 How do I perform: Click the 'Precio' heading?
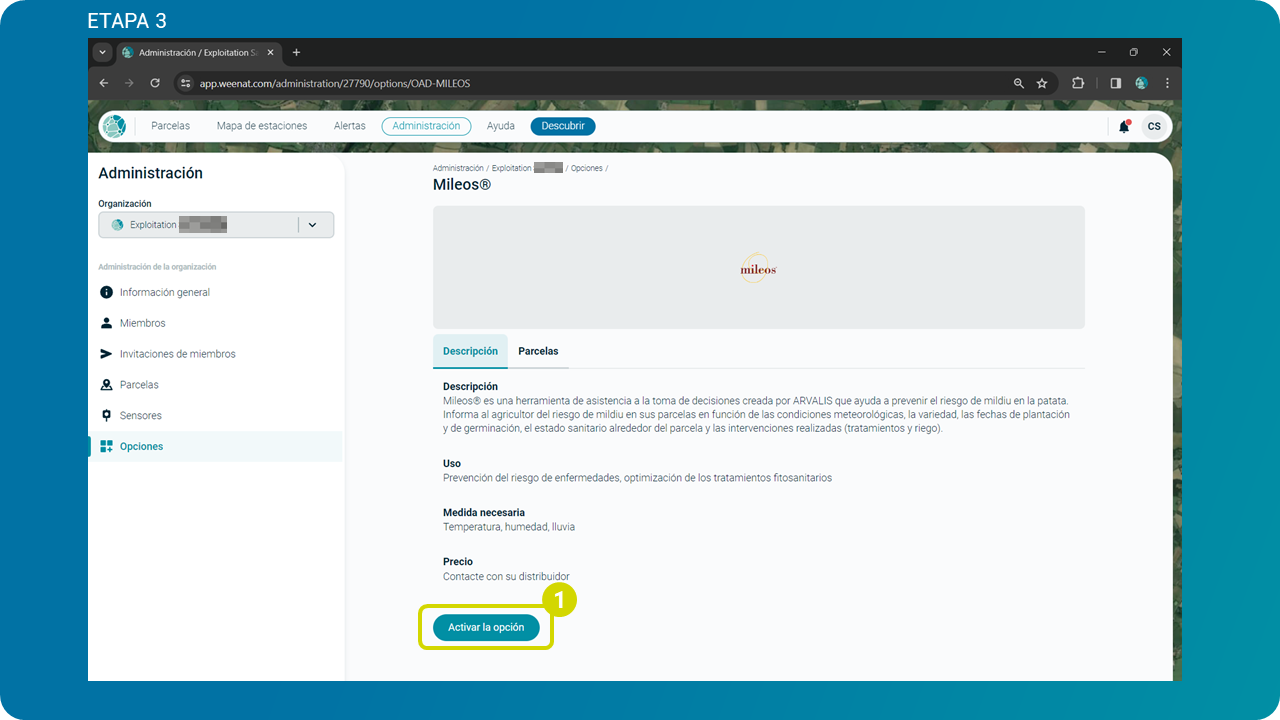point(458,562)
